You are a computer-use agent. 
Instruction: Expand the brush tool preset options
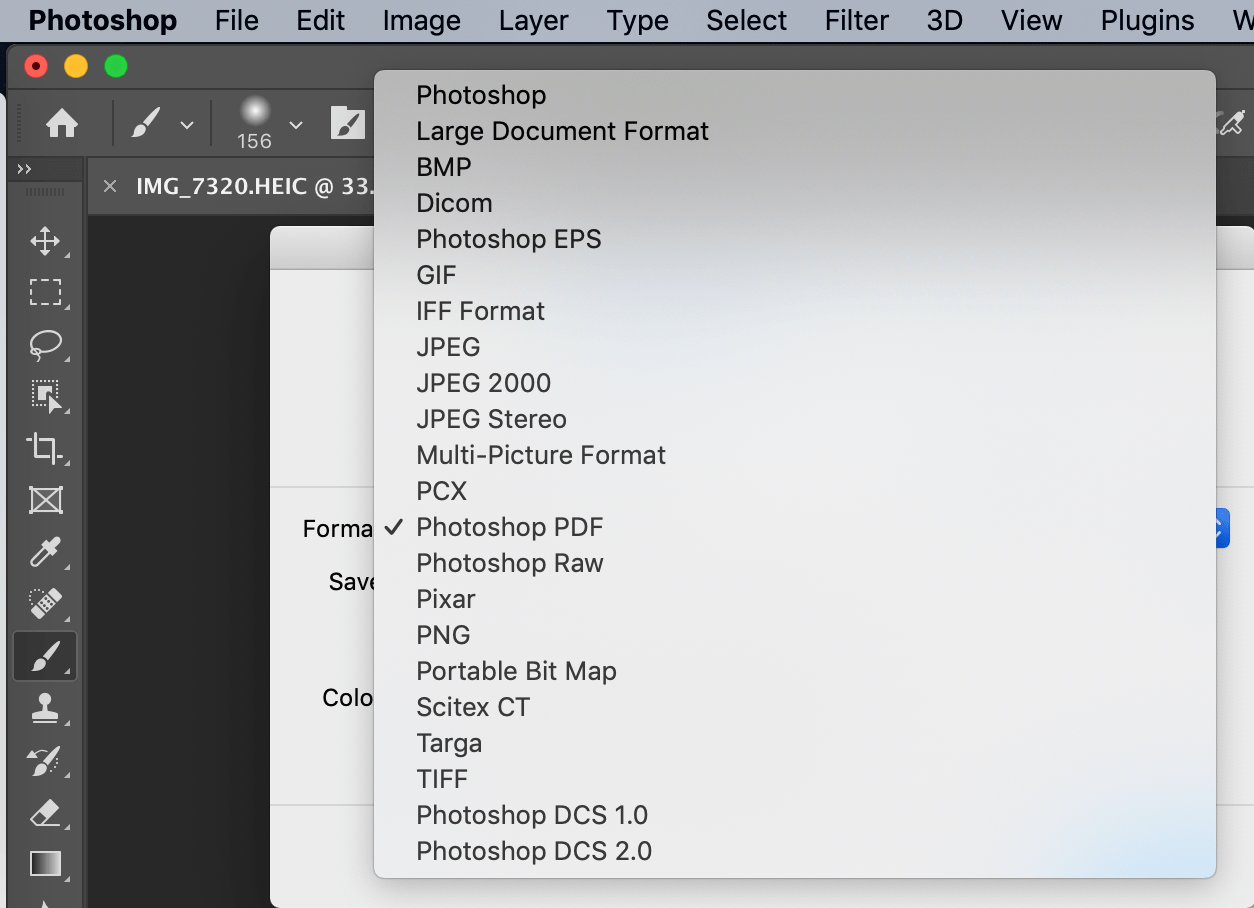coord(189,123)
